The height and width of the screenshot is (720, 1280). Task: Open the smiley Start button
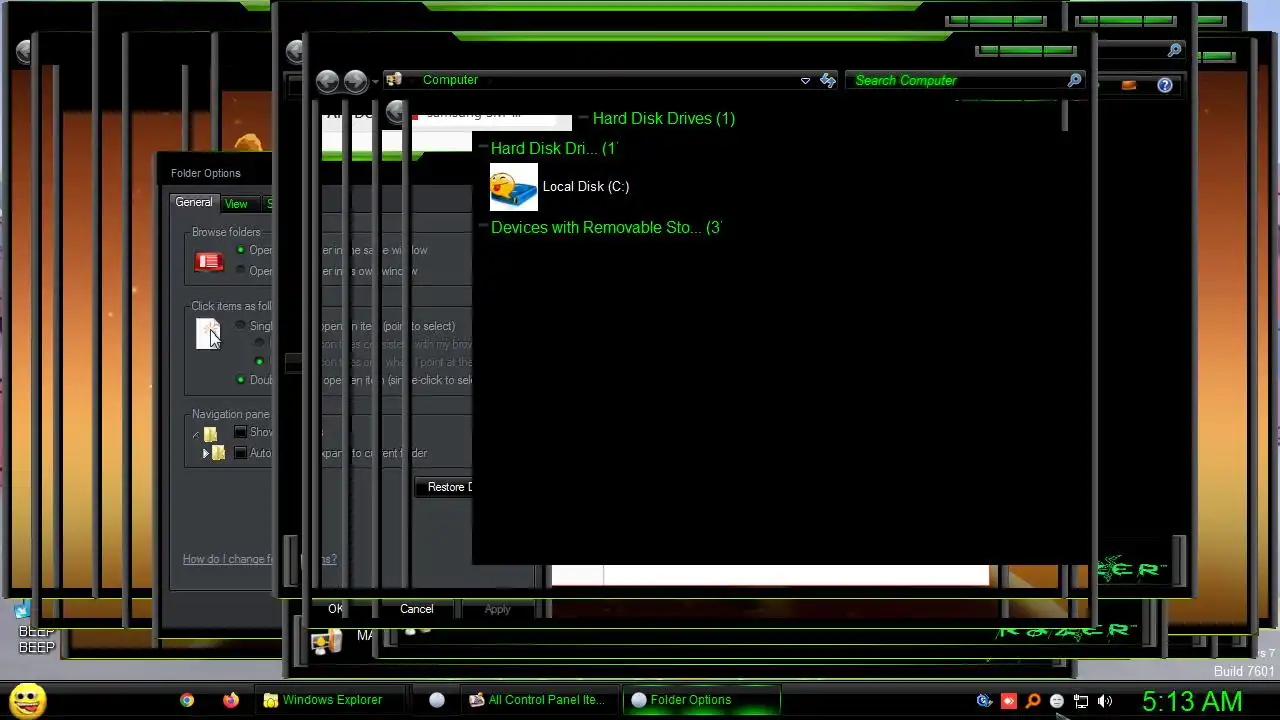(x=27, y=700)
